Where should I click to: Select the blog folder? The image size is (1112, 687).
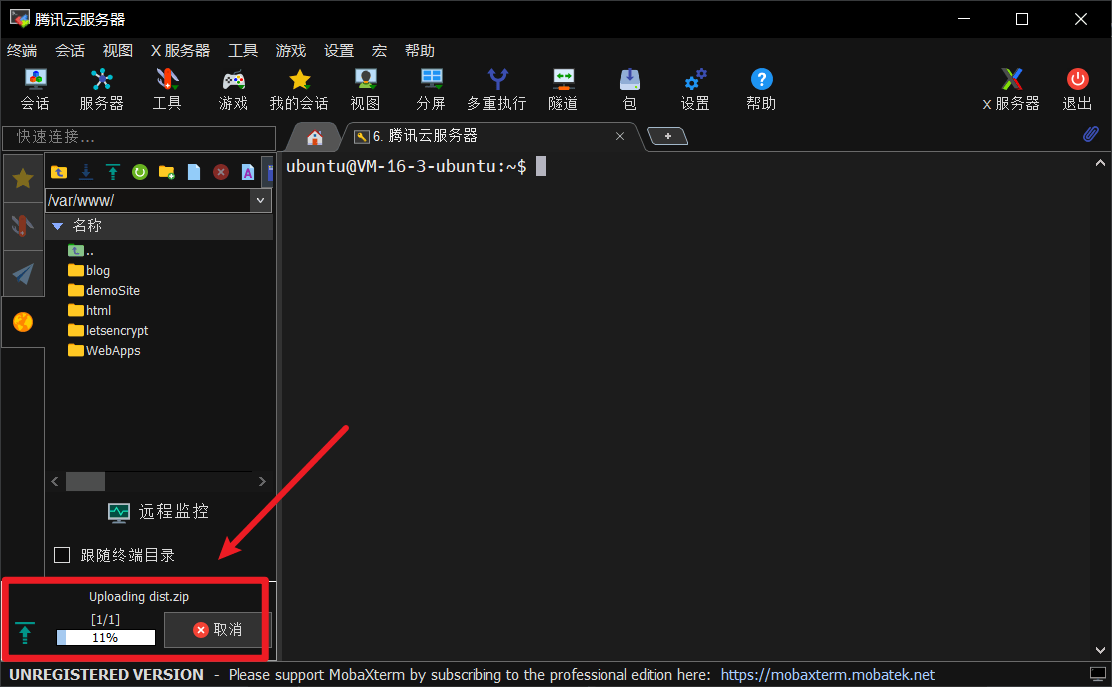(x=89, y=270)
